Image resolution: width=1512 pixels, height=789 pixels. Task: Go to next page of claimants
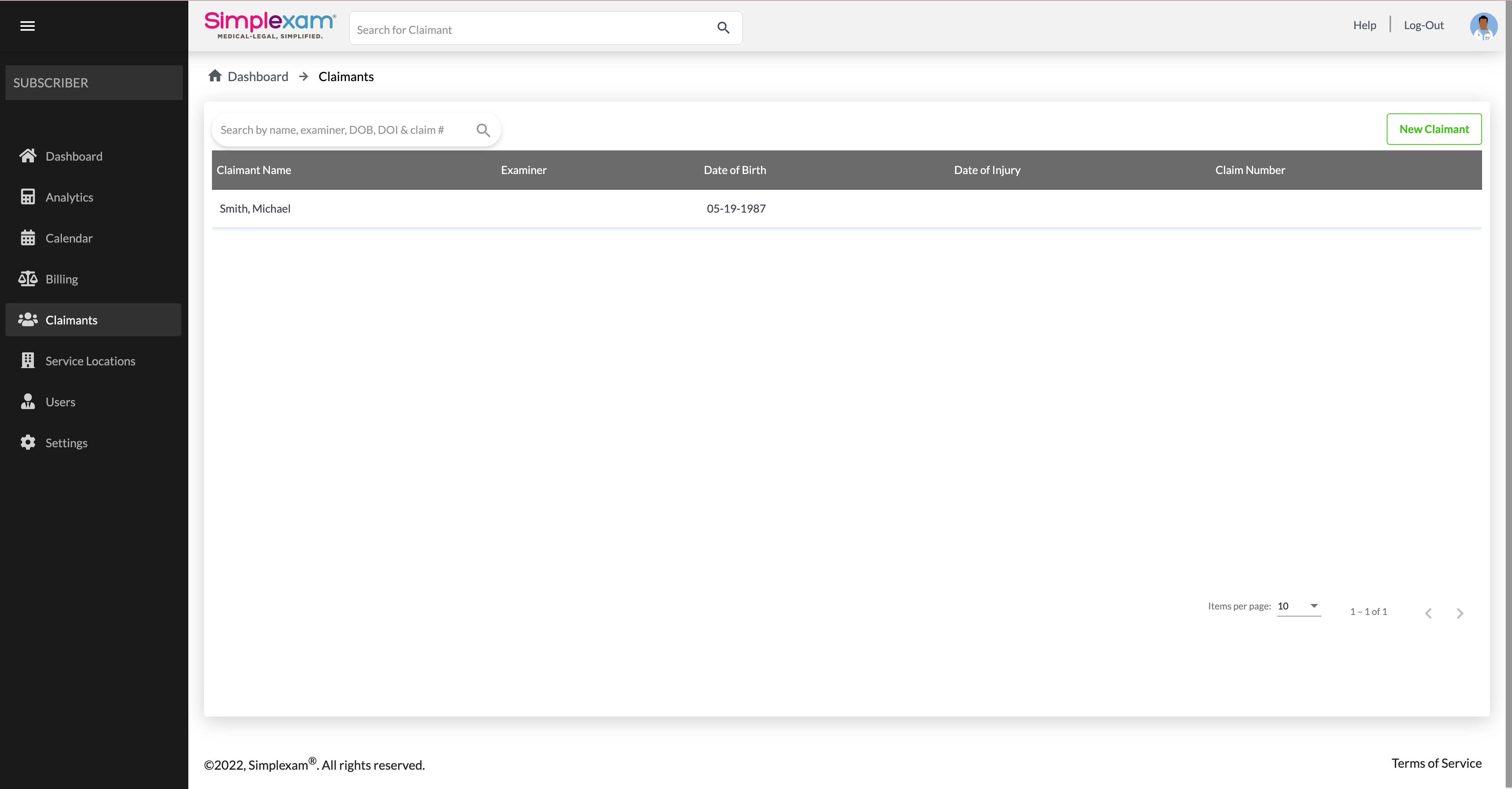[1460, 613]
